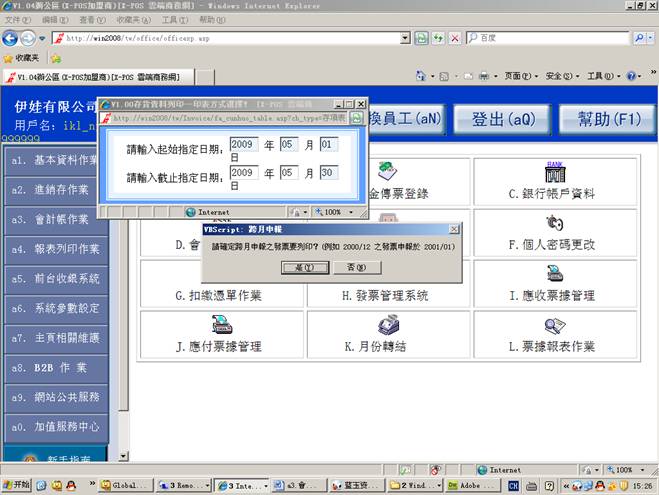Expand the 100% zoom level dropdown
Screen dimensions: 659x495
point(627,469)
